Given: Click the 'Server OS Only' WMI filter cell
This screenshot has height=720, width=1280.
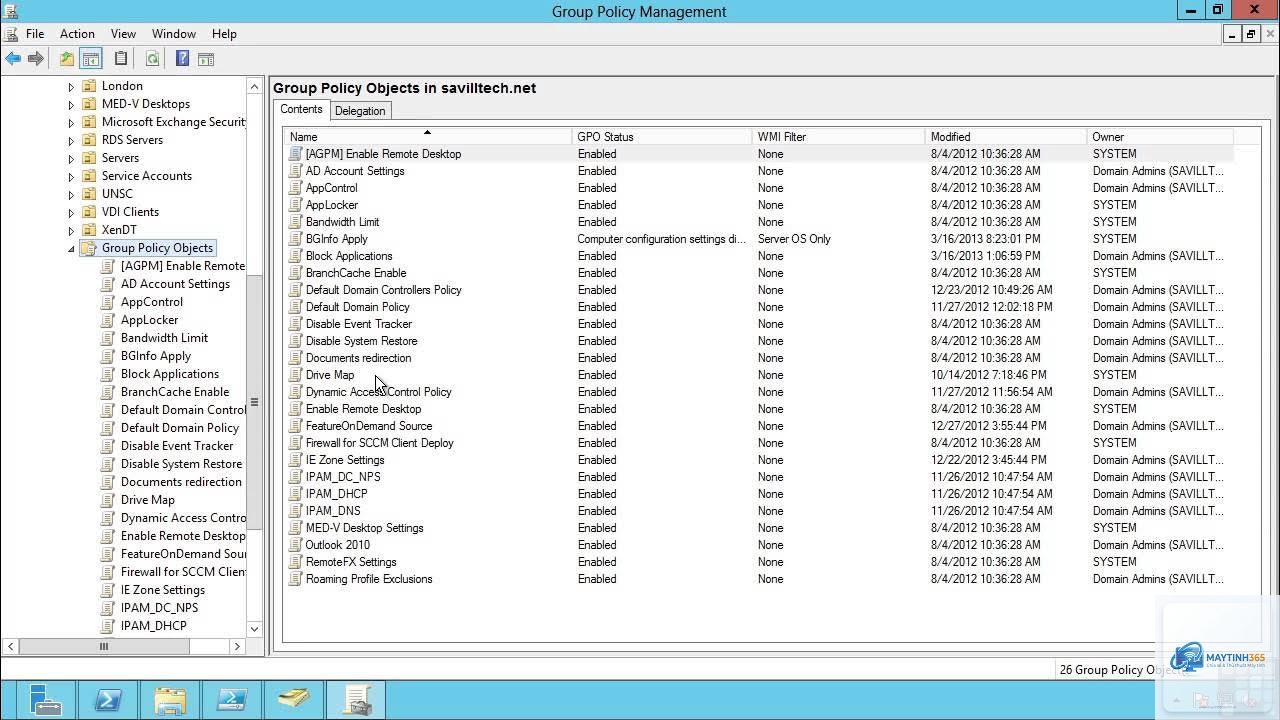Looking at the screenshot, I should [x=794, y=239].
